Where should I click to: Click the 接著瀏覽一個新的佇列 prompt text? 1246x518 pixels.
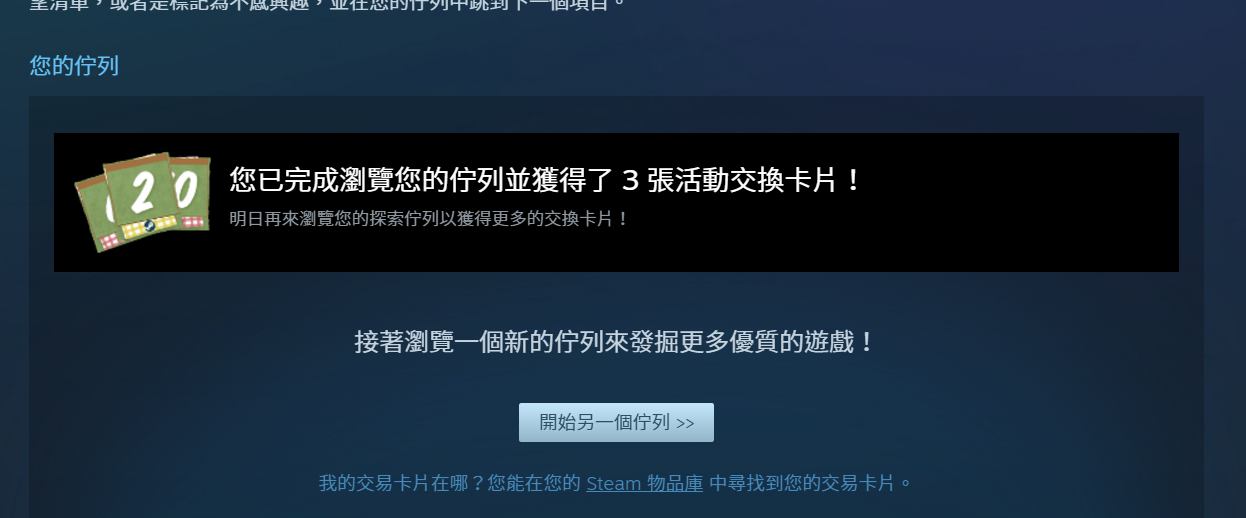[x=615, y=342]
